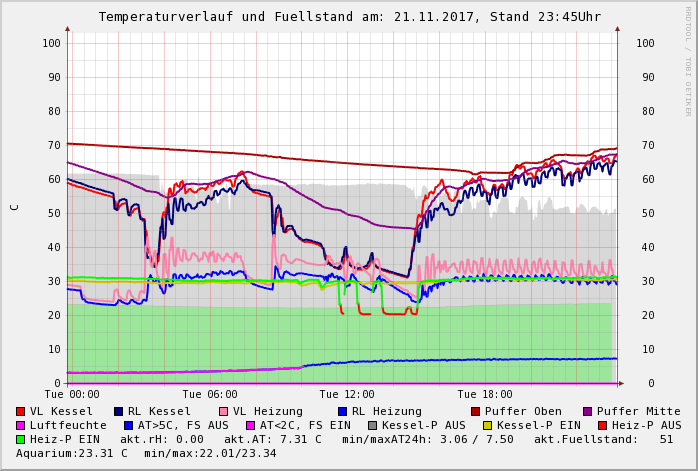This screenshot has height=471, width=698.
Task: Select the magenta Luftfeuchte legend swatch
Action: click(x=21, y=425)
